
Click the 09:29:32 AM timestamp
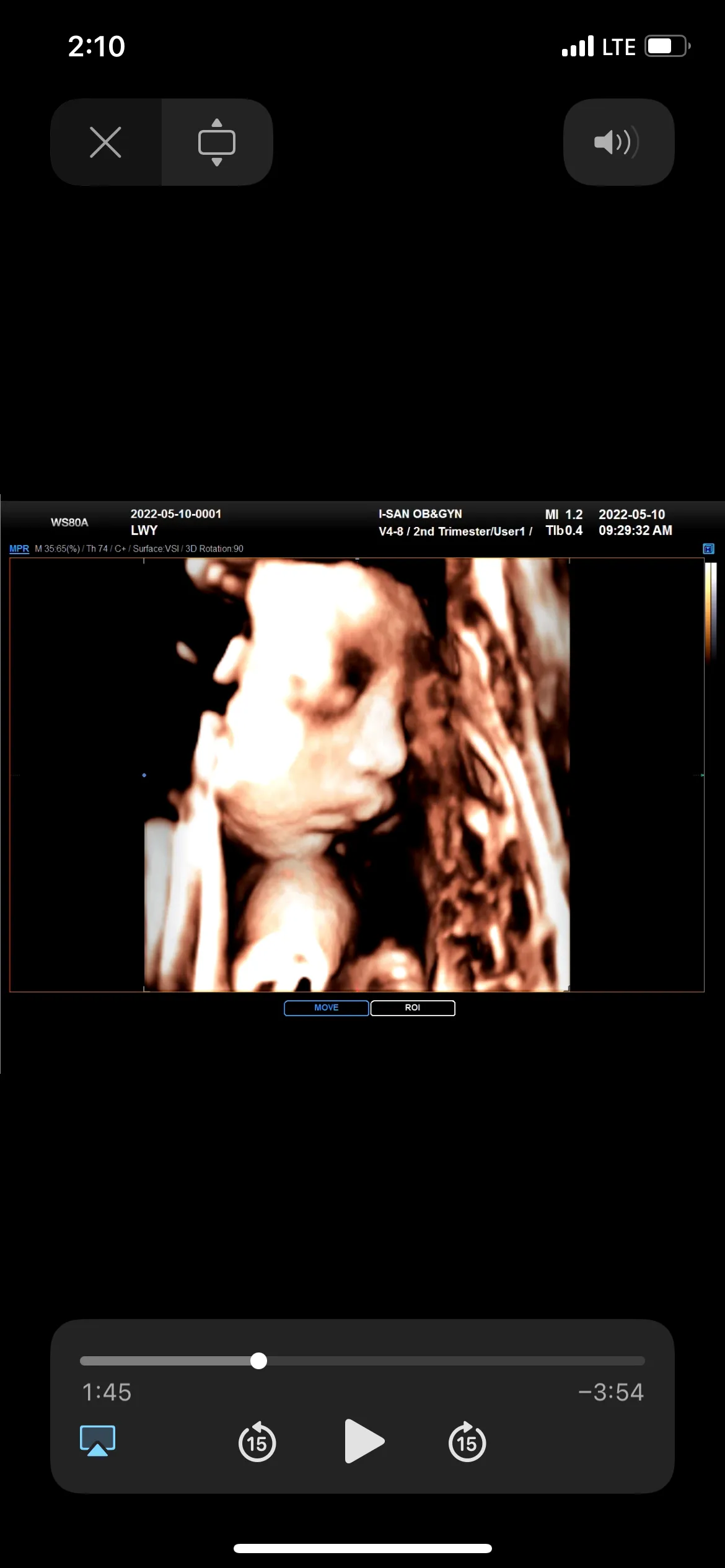(x=635, y=530)
